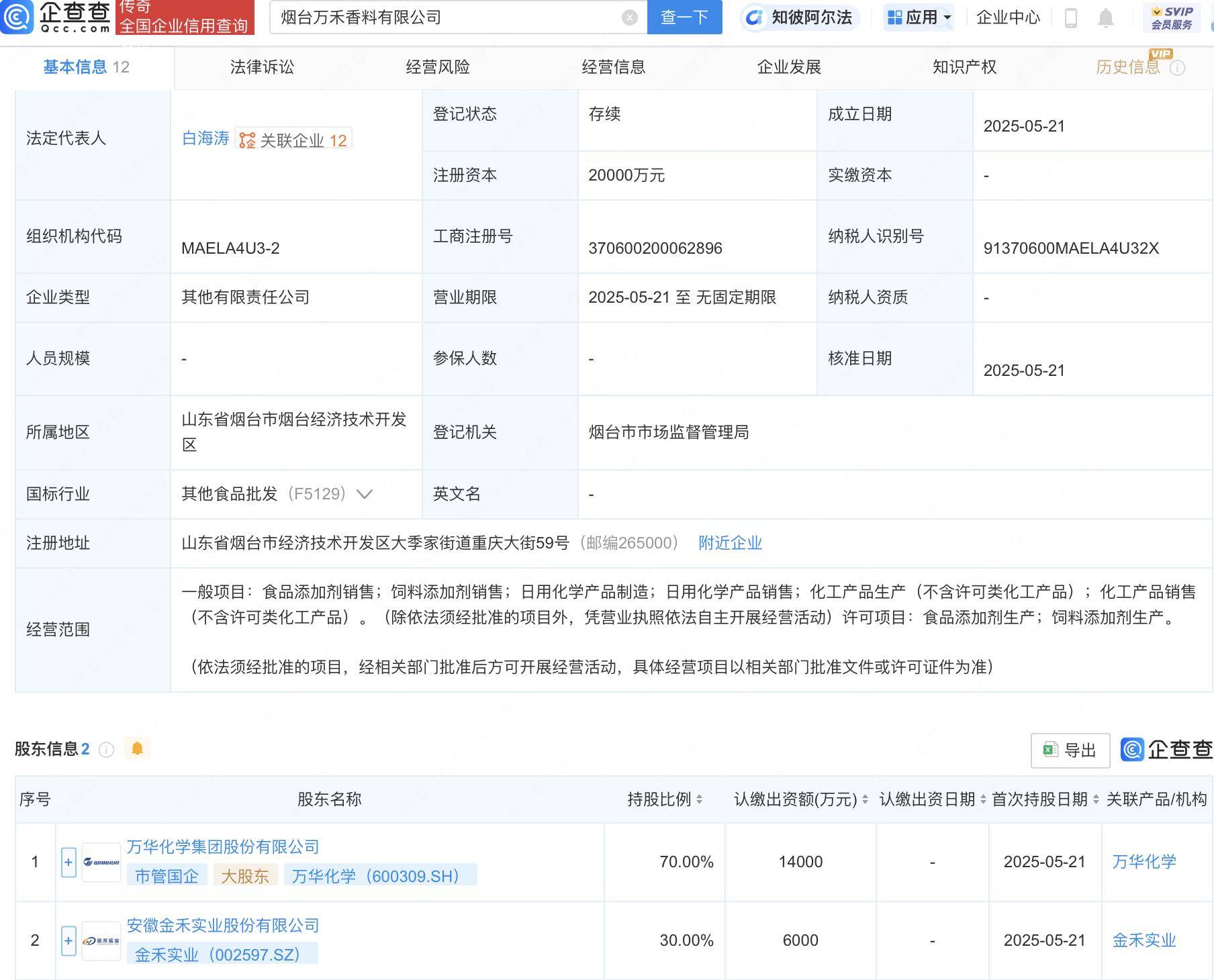Select organization code MAELA4U3-2
This screenshot has height=980, width=1214.
(230, 248)
